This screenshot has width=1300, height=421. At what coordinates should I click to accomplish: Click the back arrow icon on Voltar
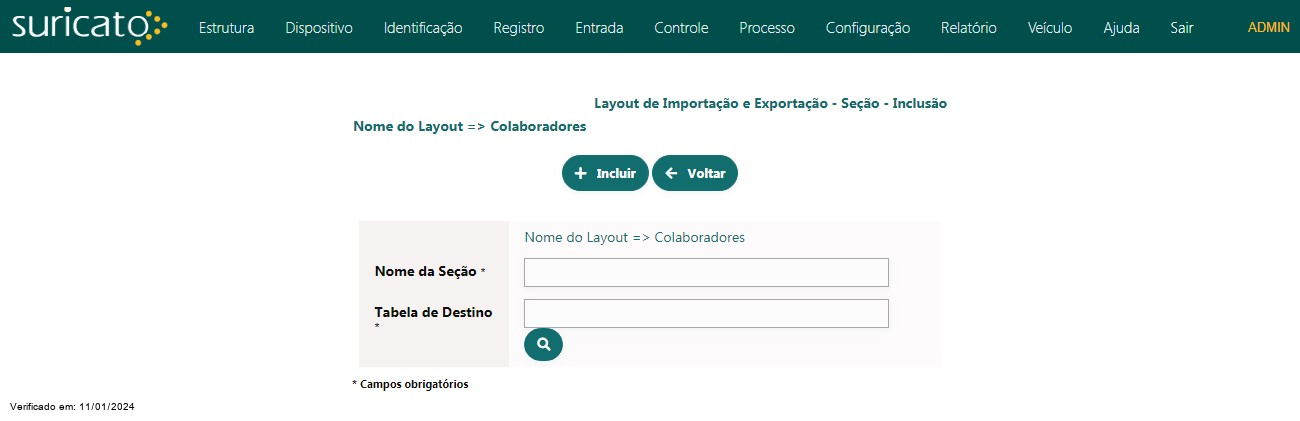[671, 173]
